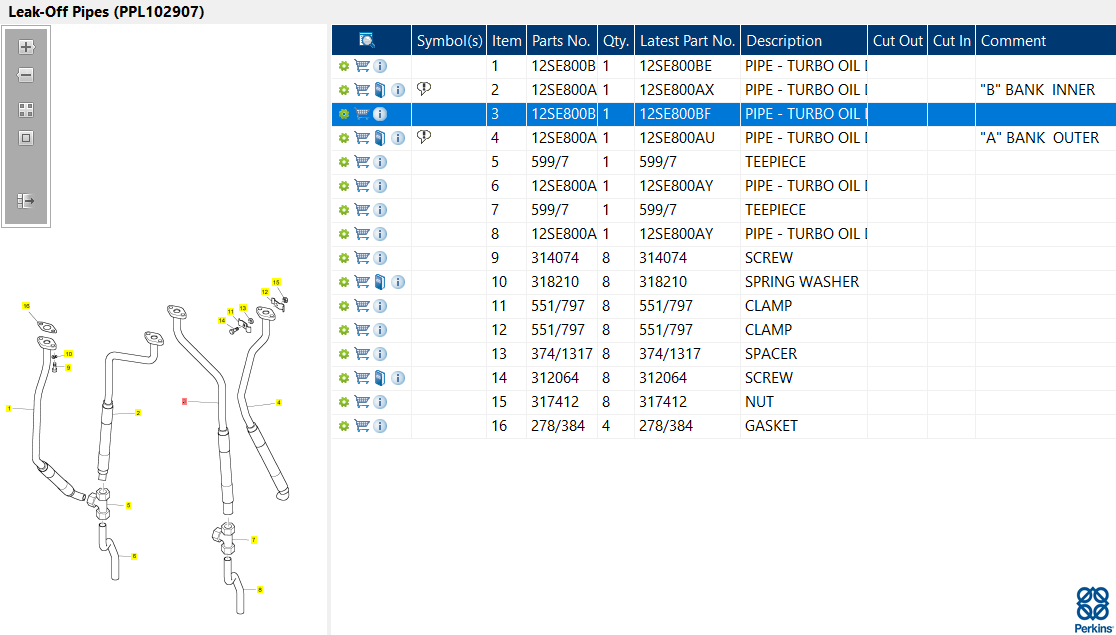The height and width of the screenshot is (635, 1116).
Task: Sort by the Symbol(s) column header
Action: 449,41
